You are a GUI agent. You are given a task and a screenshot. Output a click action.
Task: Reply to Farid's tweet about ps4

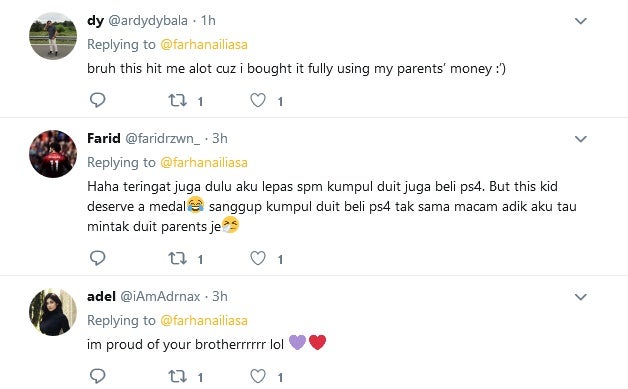click(97, 258)
